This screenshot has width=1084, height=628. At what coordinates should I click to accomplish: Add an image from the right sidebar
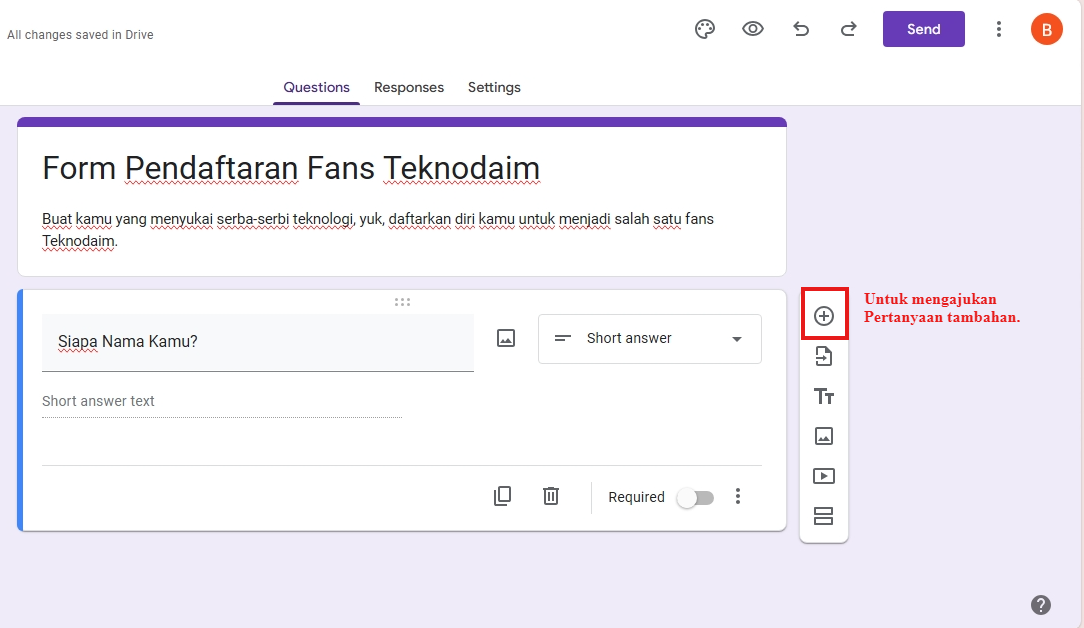tap(823, 436)
